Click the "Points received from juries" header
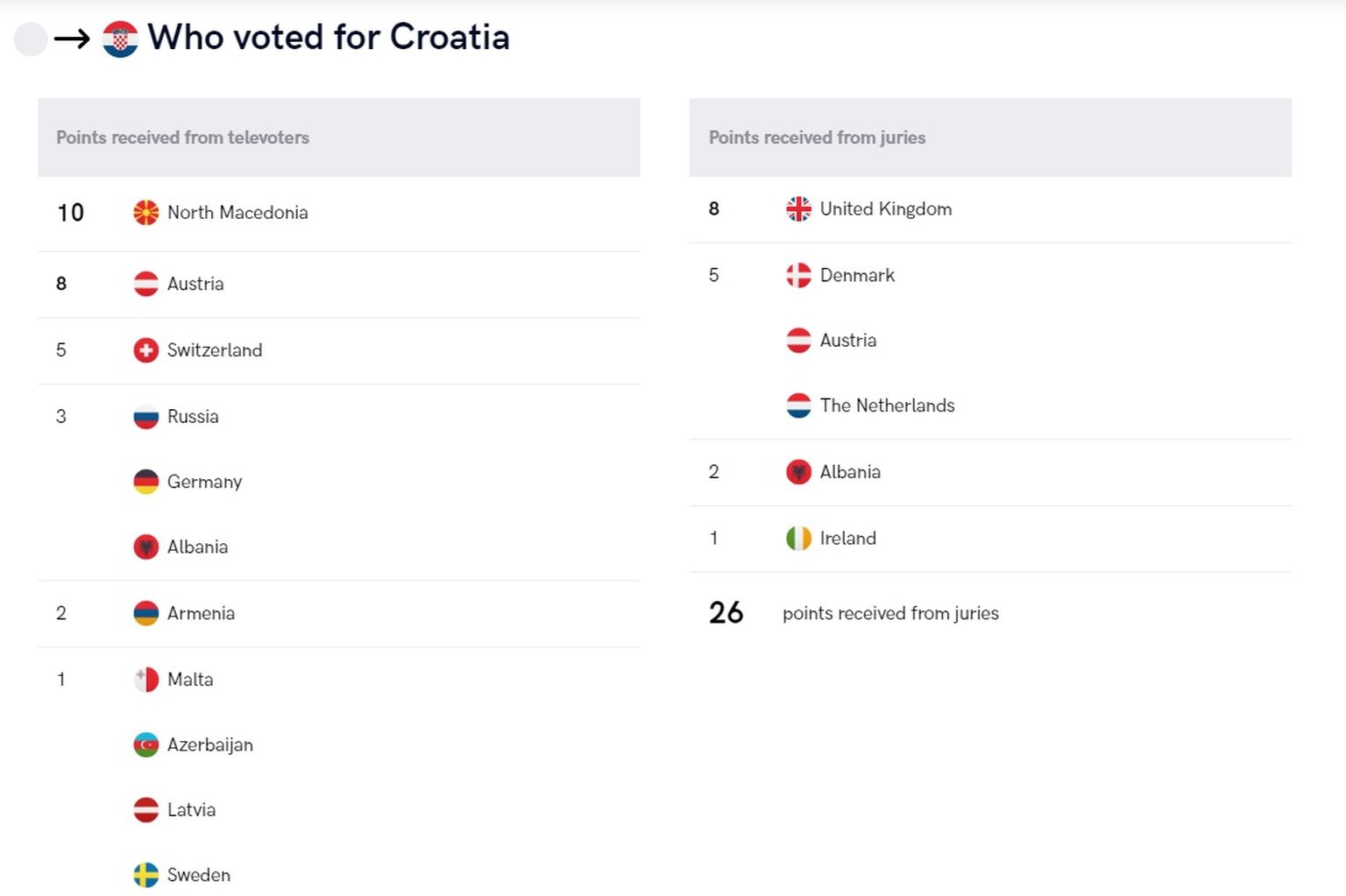The width and height of the screenshot is (1346, 896). (817, 138)
